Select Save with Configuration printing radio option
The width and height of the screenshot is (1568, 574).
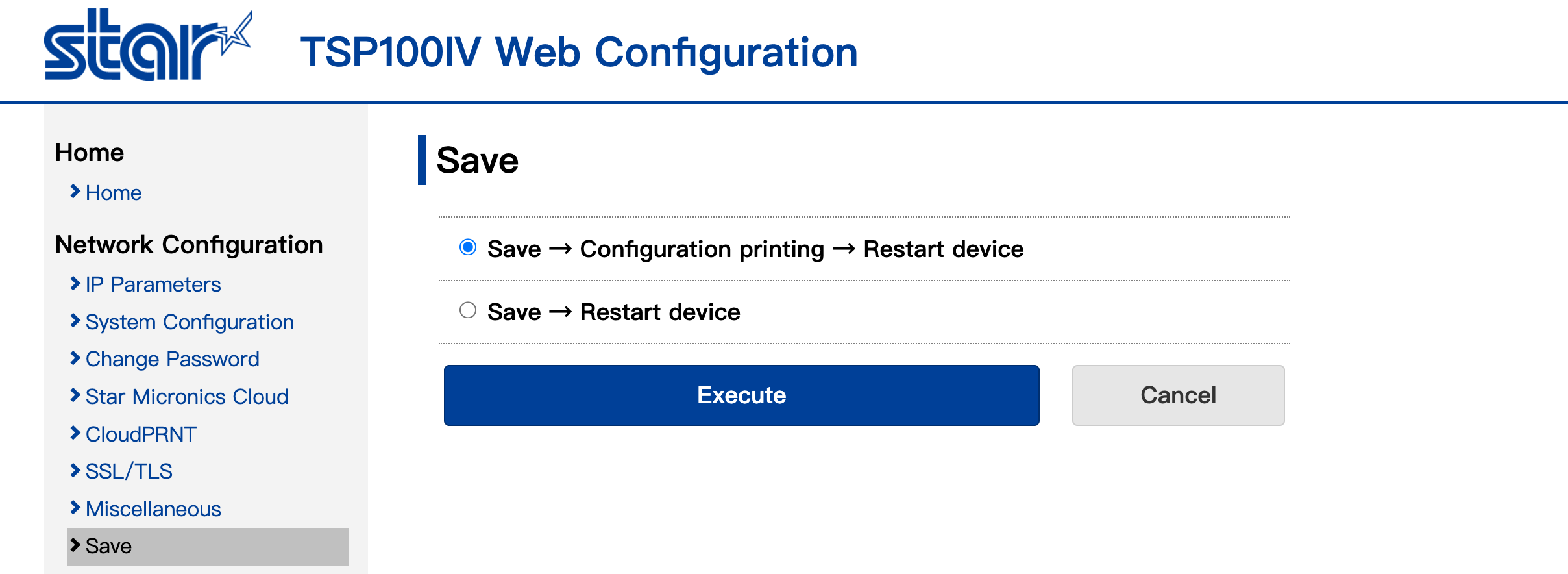point(468,247)
